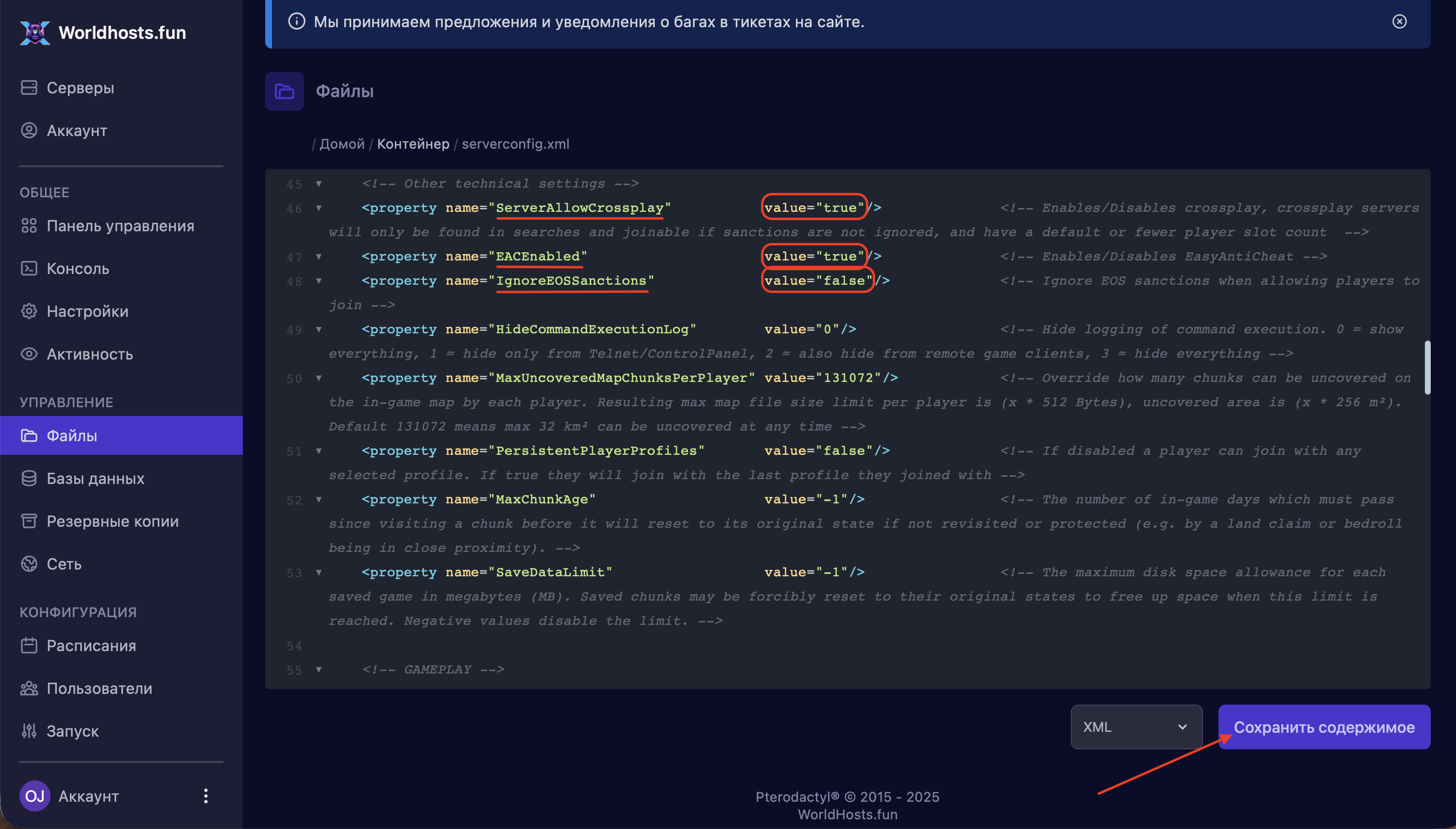Collapse the fold arrow on line 50
Viewport: 1456px width, 829px height.
click(319, 378)
